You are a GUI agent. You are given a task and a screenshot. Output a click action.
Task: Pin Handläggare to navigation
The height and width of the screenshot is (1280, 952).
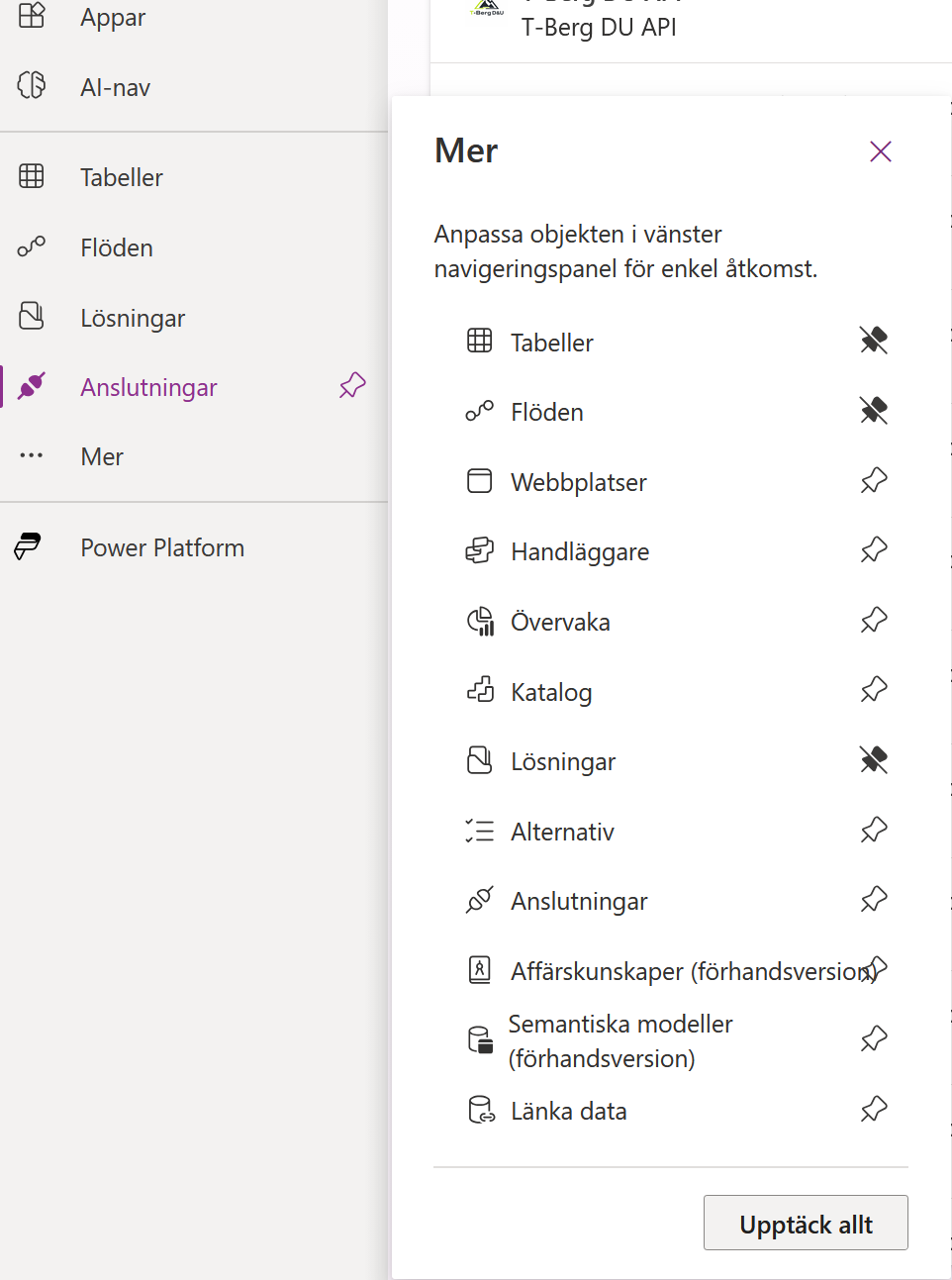click(x=874, y=549)
